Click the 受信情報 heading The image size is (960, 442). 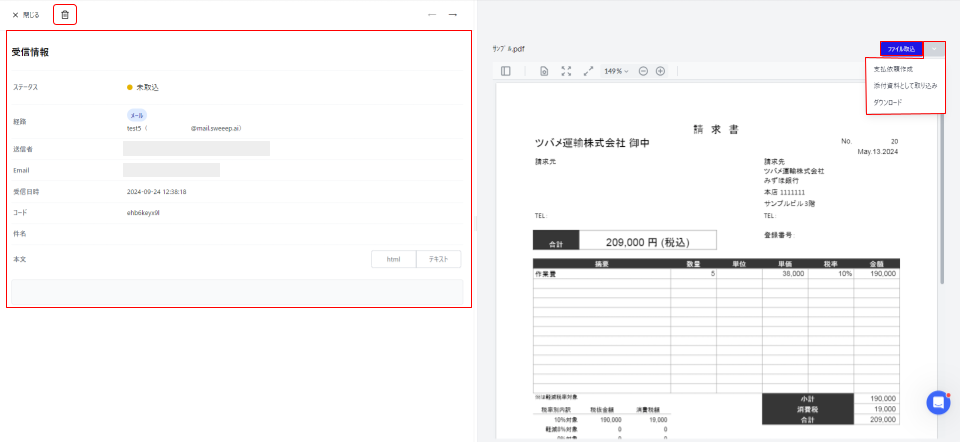[x=31, y=52]
